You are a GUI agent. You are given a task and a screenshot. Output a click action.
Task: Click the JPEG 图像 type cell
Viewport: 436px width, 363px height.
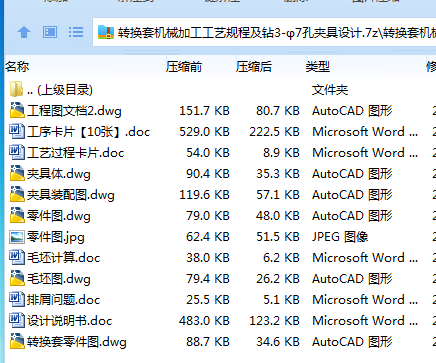click(x=340, y=237)
